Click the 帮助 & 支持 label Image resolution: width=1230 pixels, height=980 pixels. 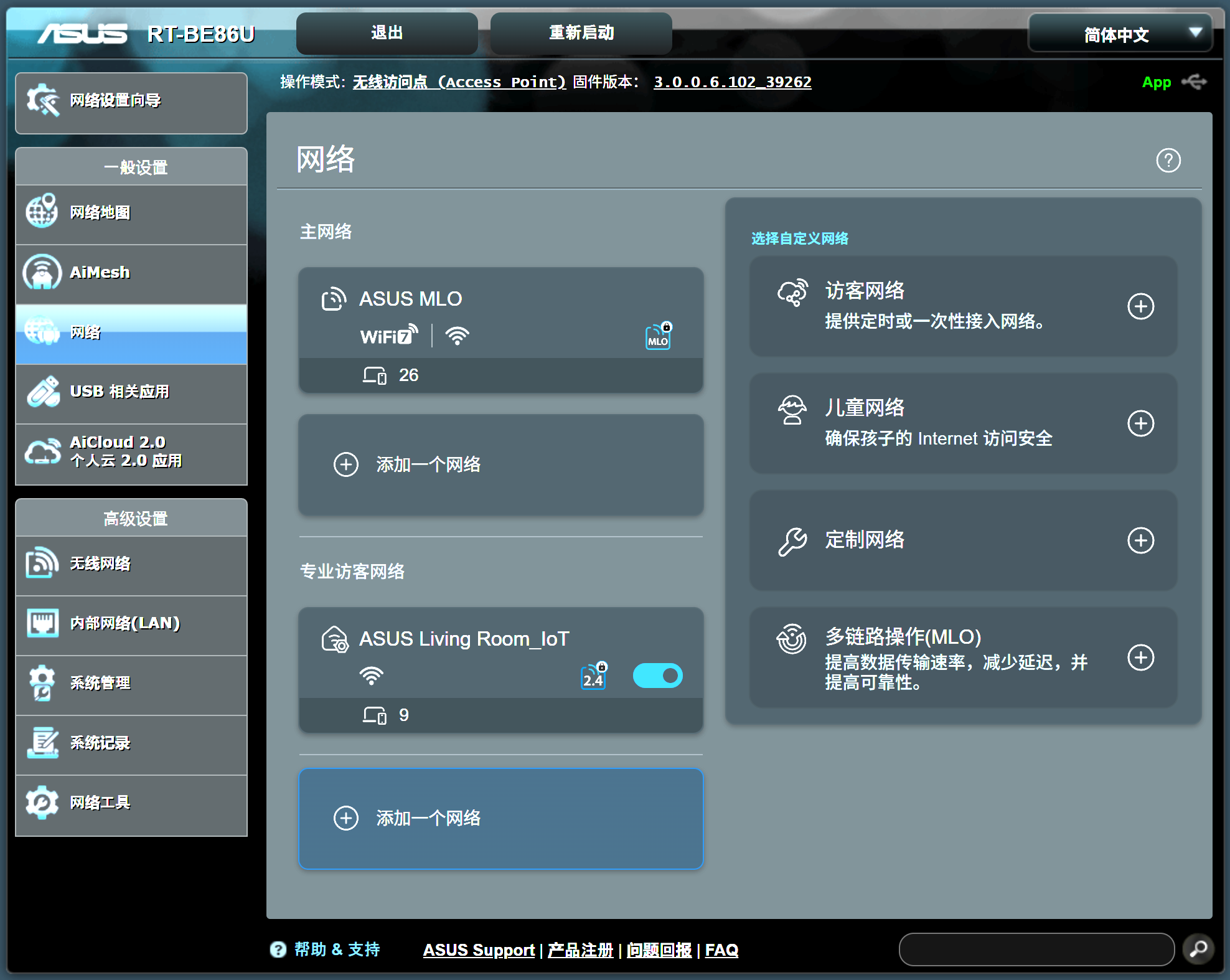[x=337, y=949]
